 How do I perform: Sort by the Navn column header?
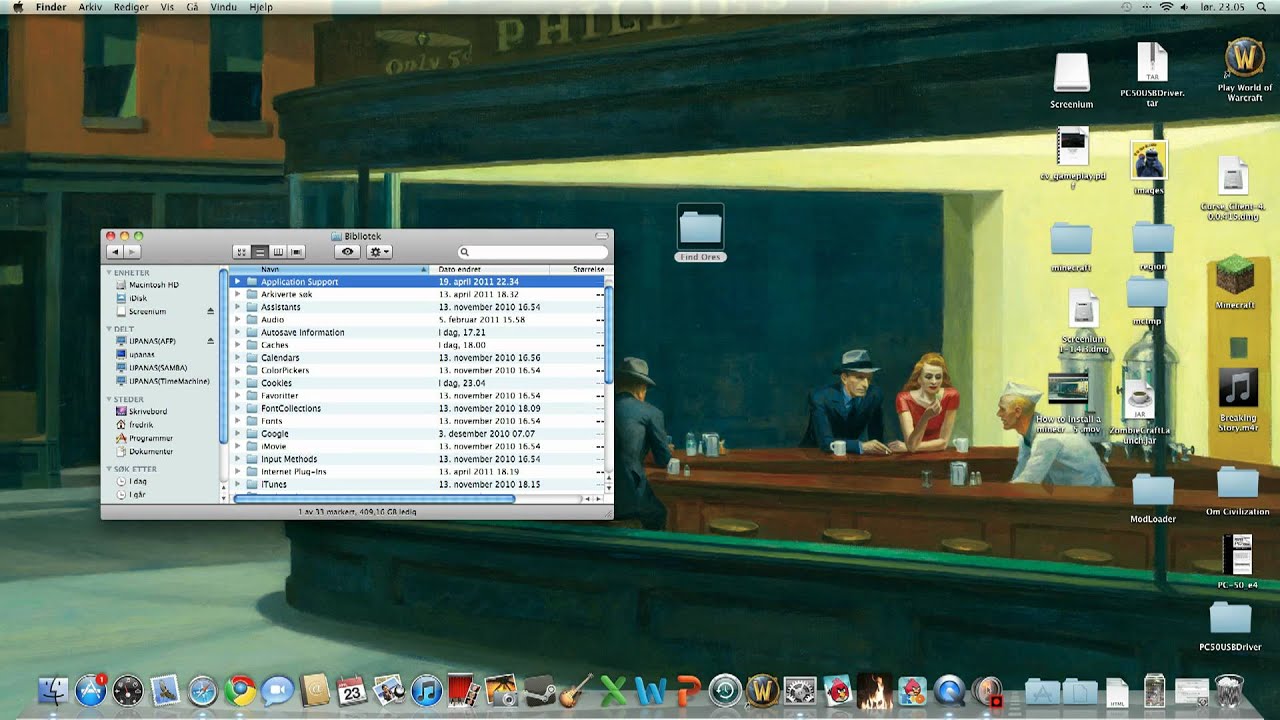329,269
